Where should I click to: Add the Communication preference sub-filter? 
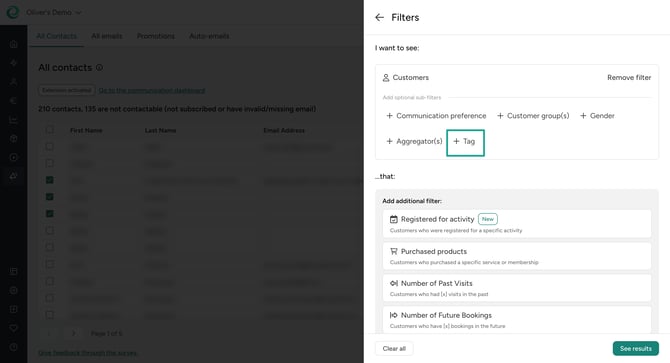point(436,116)
